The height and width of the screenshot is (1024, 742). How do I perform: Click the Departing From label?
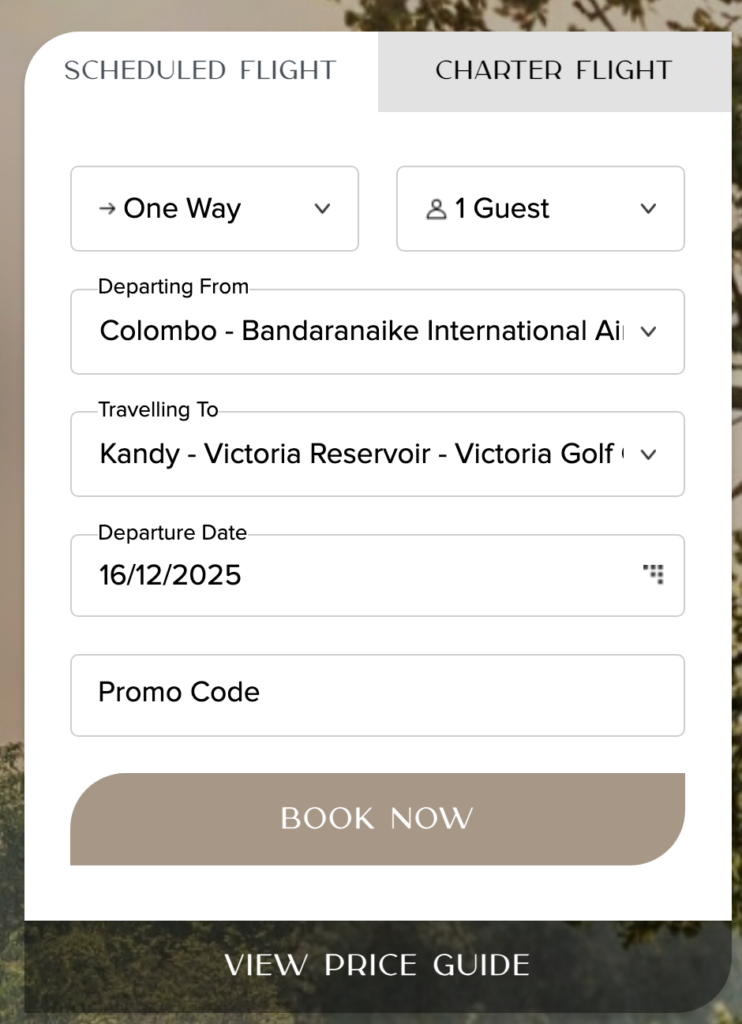(173, 287)
